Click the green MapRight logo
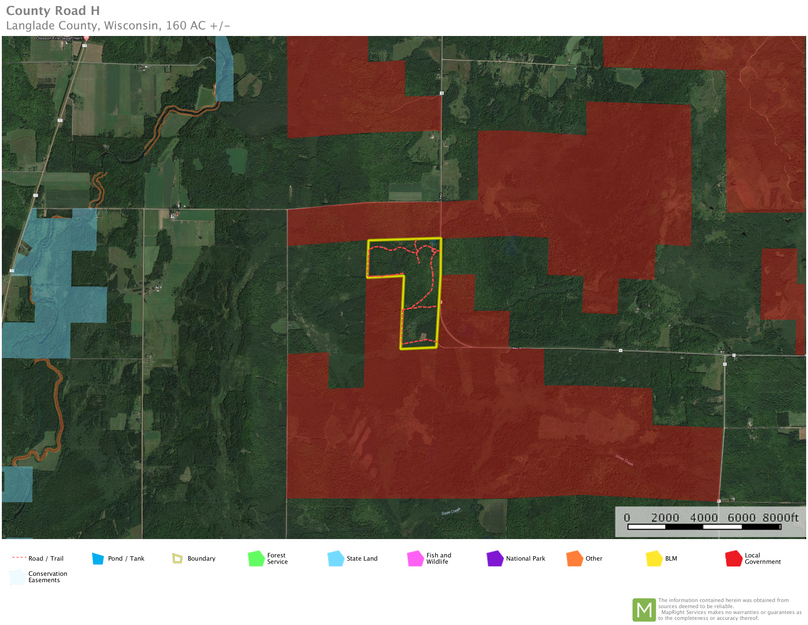 [x=644, y=609]
